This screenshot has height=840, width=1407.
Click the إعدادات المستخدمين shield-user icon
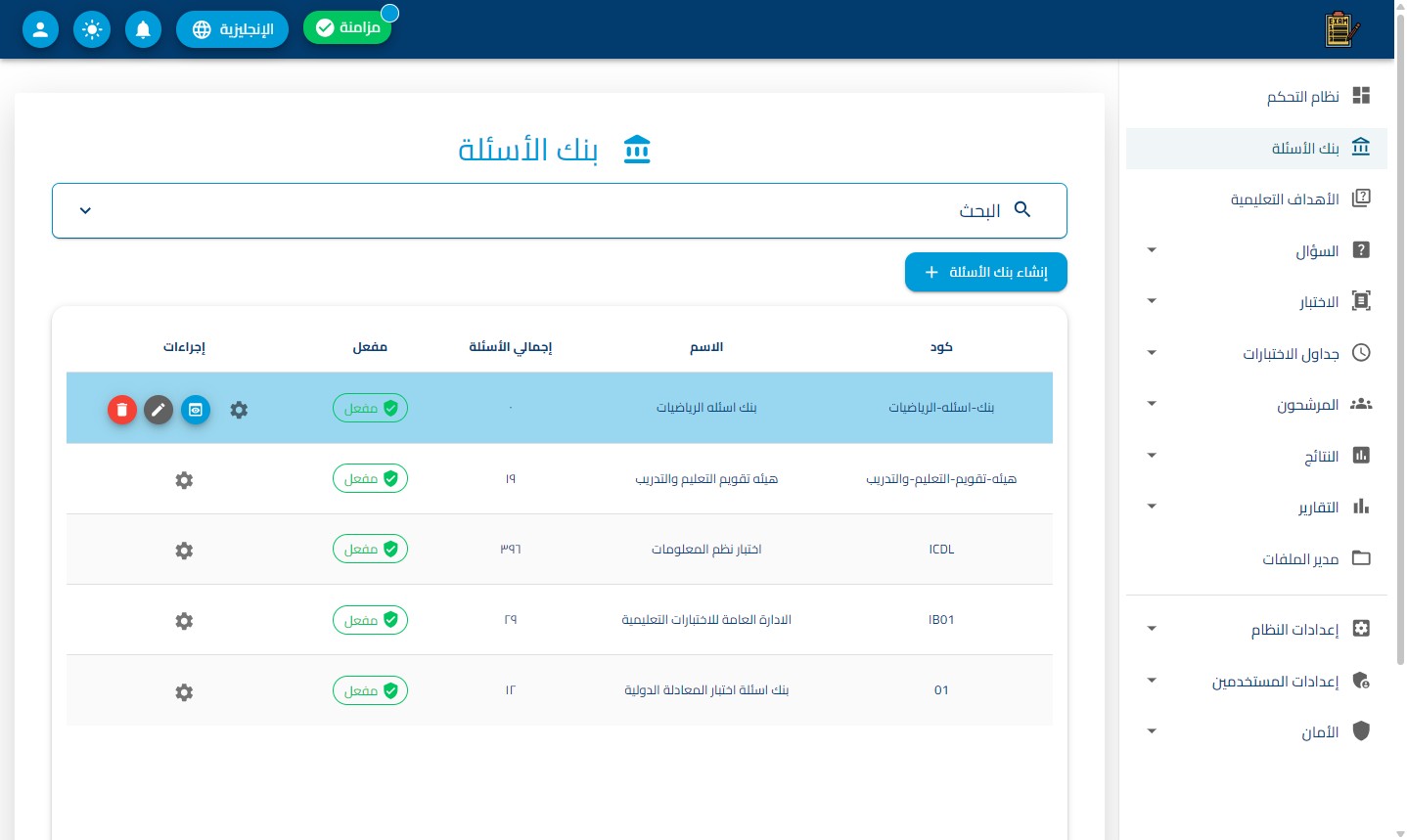coord(1361,680)
